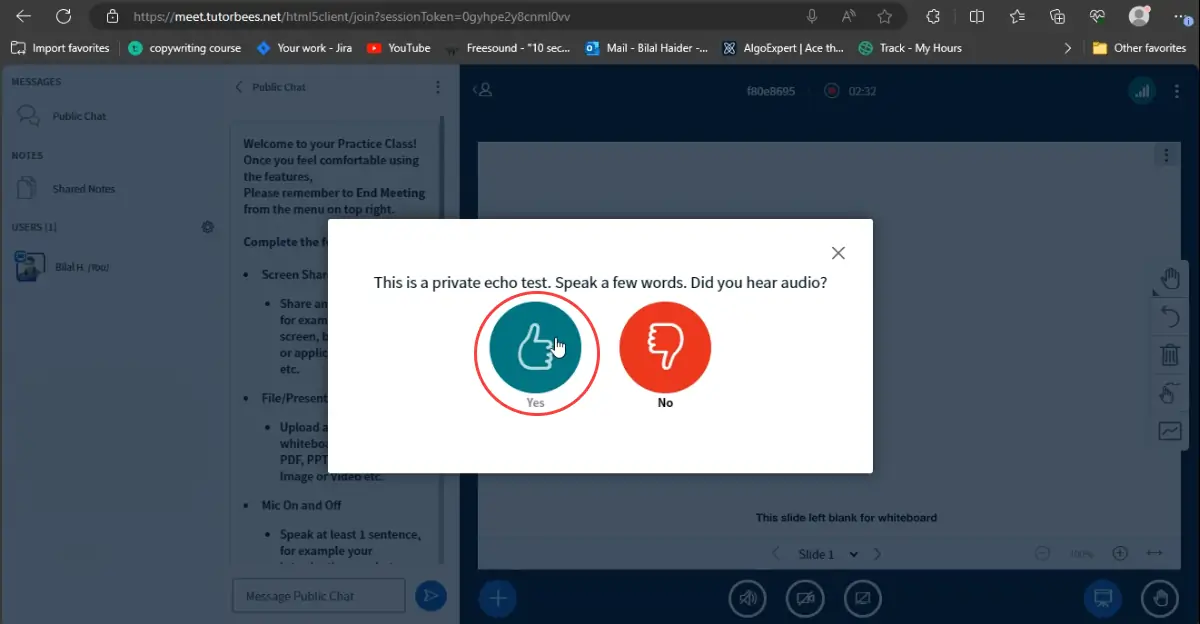
Task: Toggle speaker audio in the bottom toolbar
Action: click(x=747, y=598)
